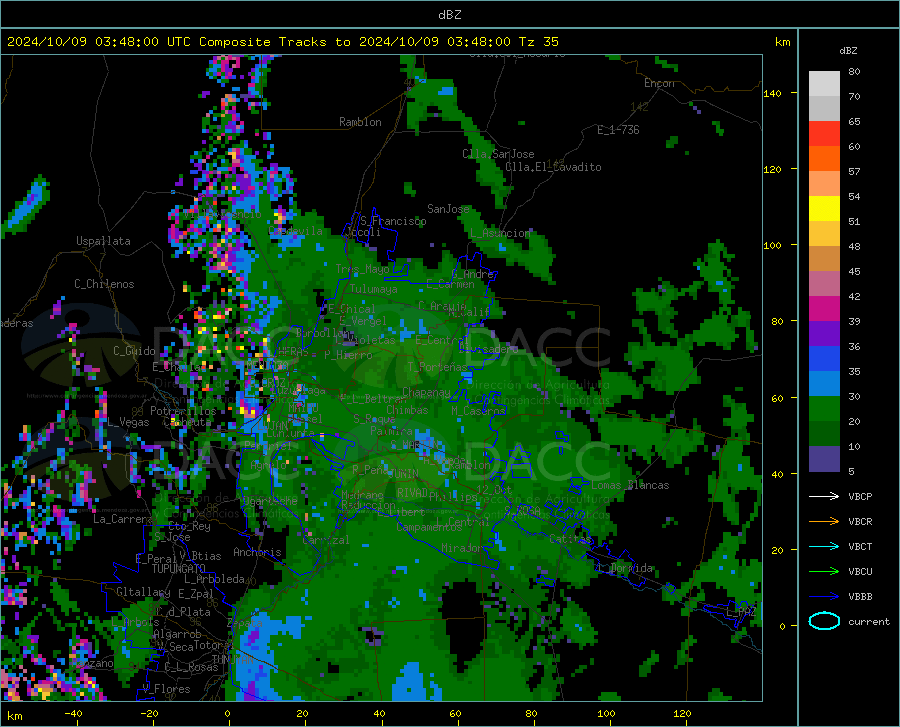The width and height of the screenshot is (900, 727).
Task: Select the dark green 20-10 dBZ swatch
Action: tap(824, 434)
